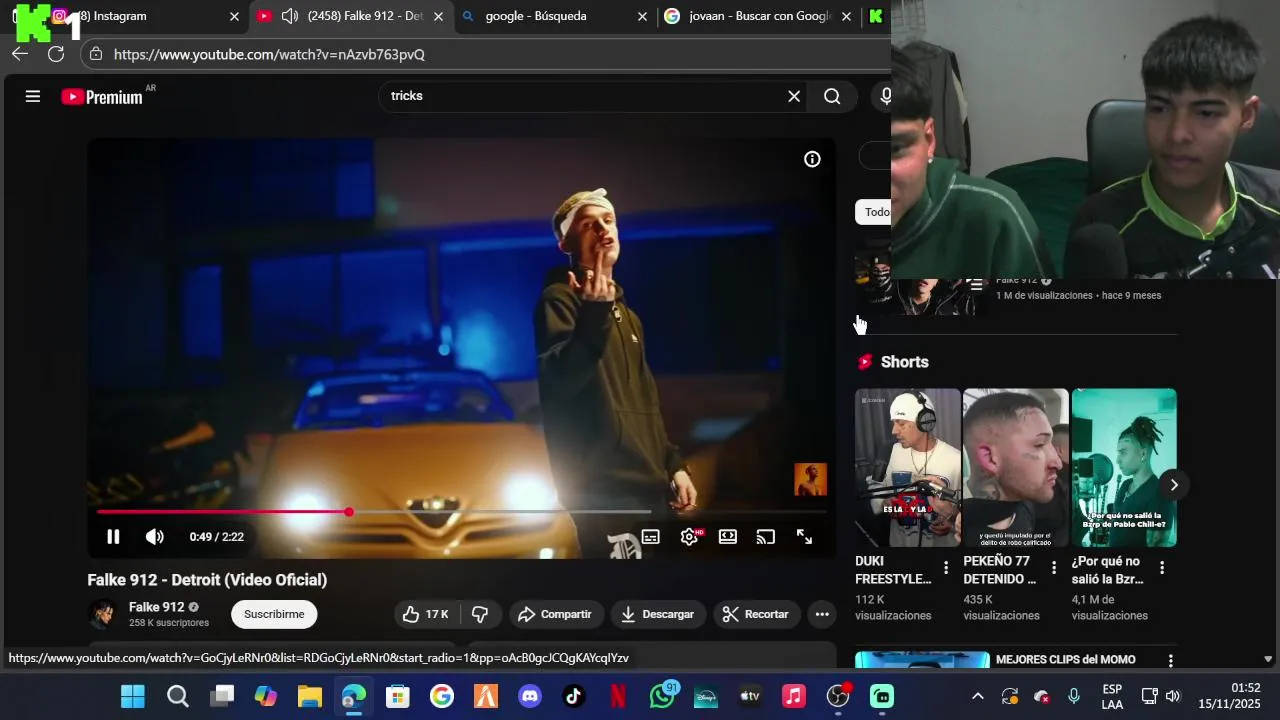Cast the video to a TV
Viewport: 1280px width, 720px height.
[x=766, y=537]
